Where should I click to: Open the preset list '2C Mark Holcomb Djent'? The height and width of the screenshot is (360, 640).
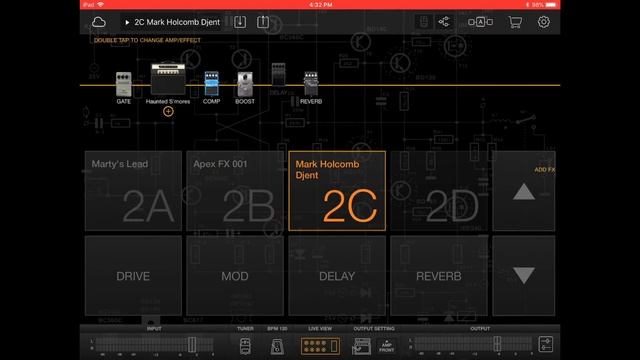173,22
